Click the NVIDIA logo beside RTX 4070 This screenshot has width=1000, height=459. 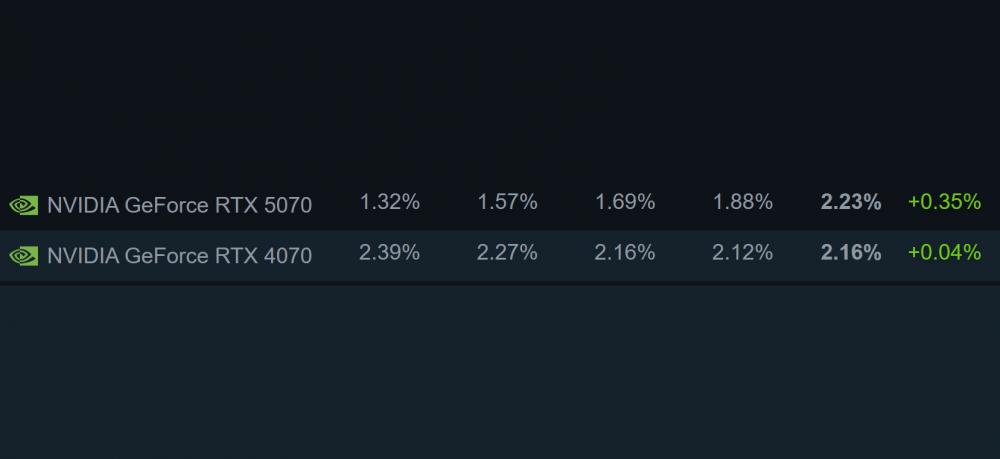coord(23,256)
